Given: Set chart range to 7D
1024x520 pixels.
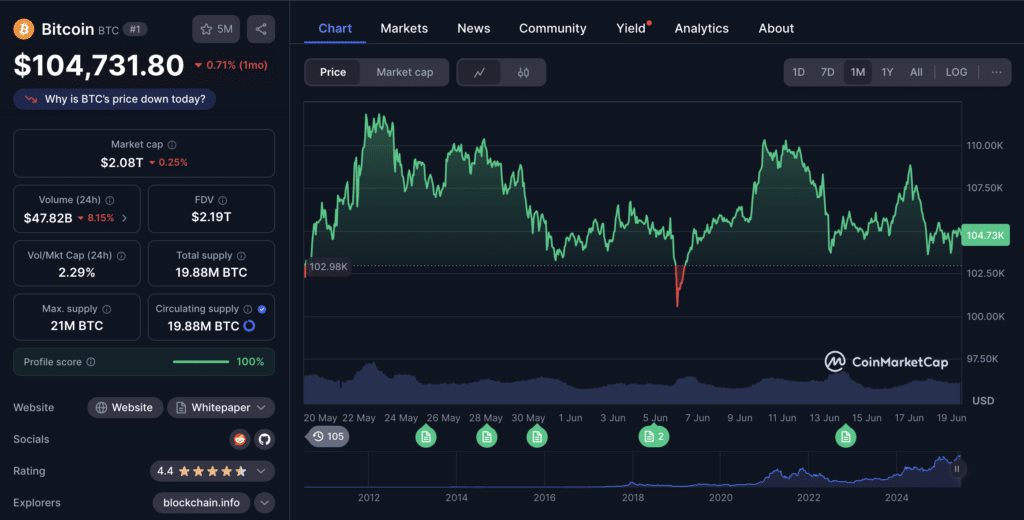Looking at the screenshot, I should (x=827, y=73).
